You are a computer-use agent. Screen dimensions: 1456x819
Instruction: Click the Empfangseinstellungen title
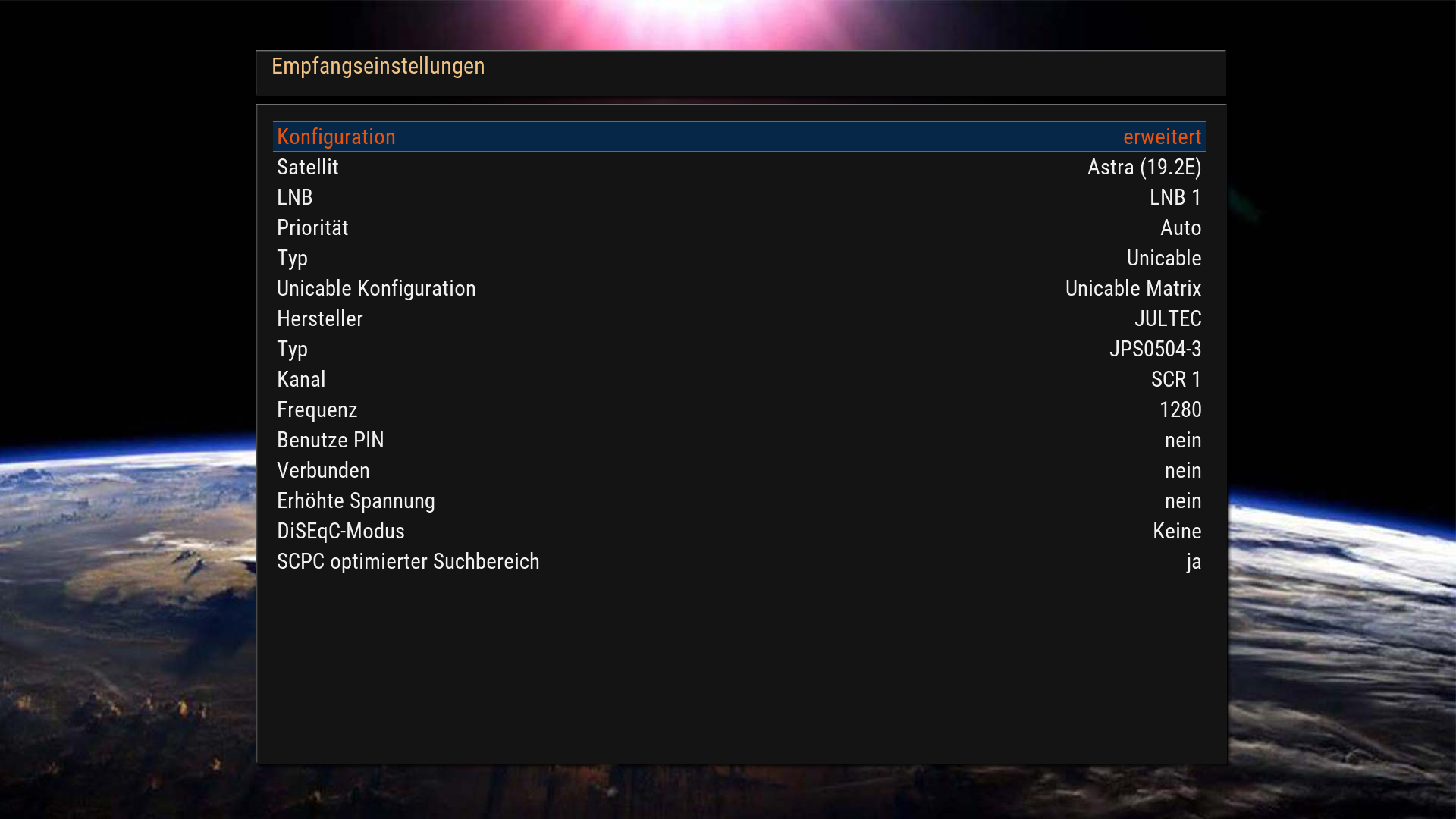pyautogui.click(x=378, y=67)
